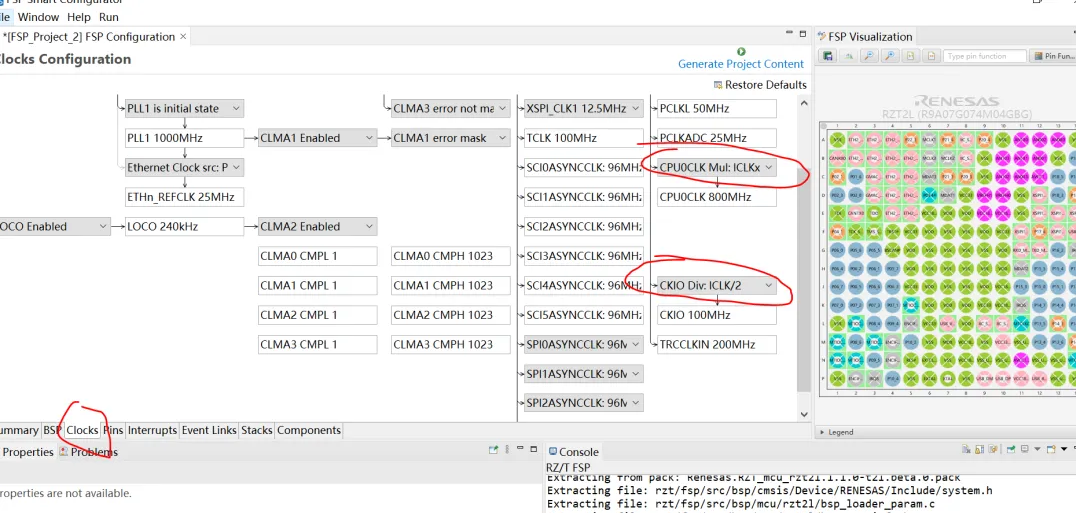
Task: Click the save image icon in FSP Visualization toolbar
Action: pos(828,56)
